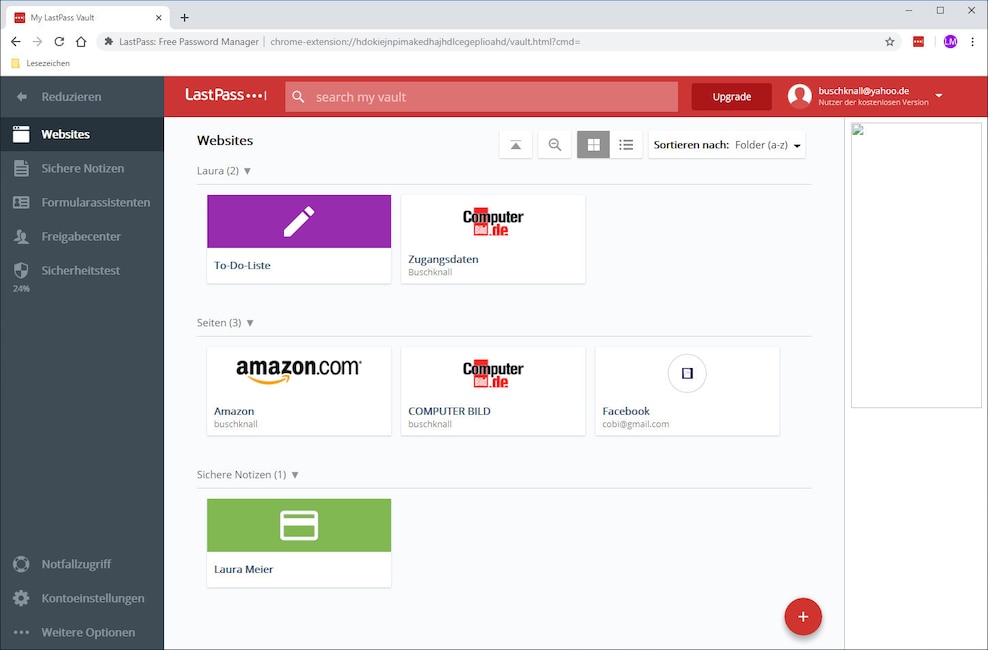Open the Zugangsdaten entry card
The width and height of the screenshot is (988, 650).
[x=493, y=239]
